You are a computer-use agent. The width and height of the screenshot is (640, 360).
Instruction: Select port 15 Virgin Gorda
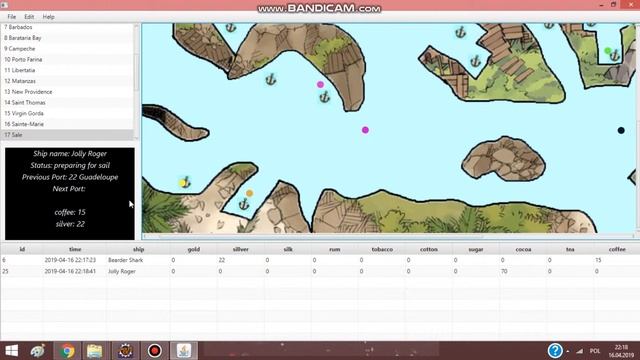tap(67, 113)
